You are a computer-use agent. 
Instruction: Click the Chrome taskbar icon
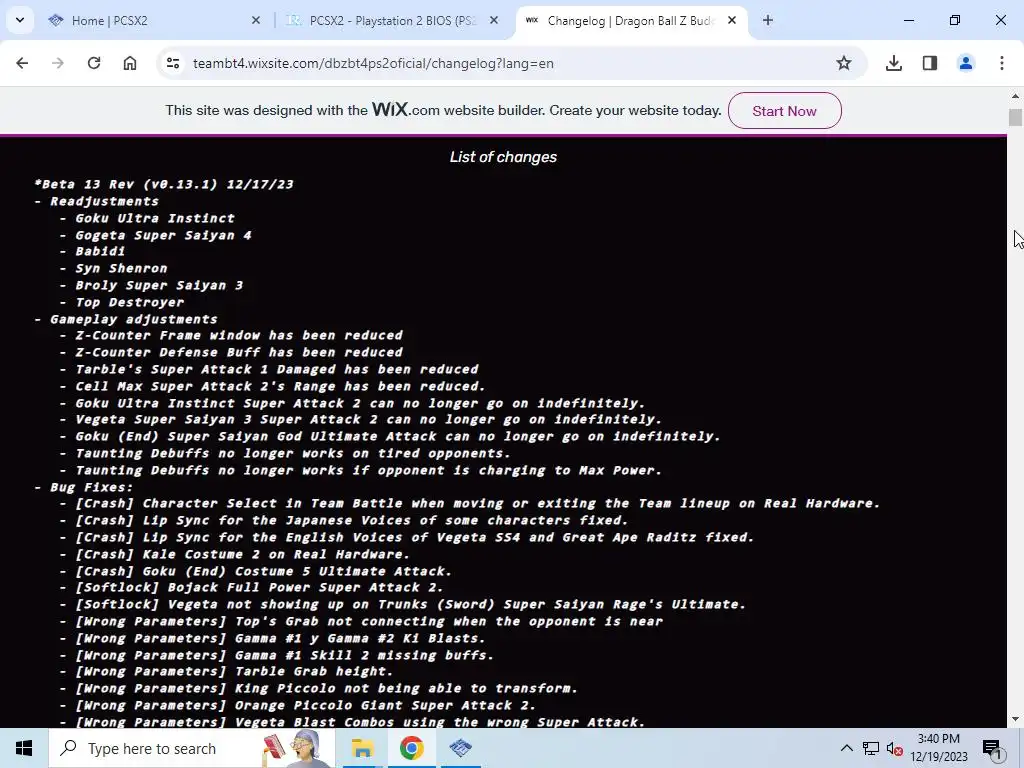click(411, 748)
